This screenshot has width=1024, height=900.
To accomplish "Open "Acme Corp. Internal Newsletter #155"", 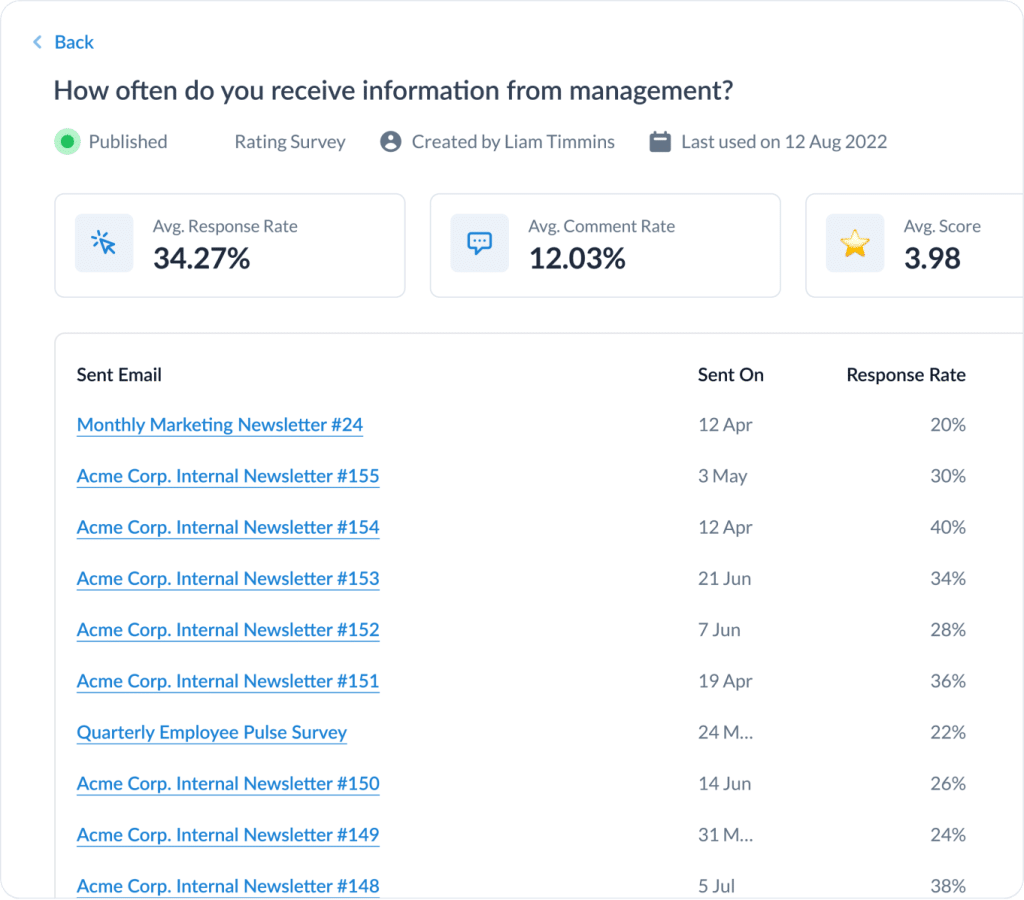I will [228, 476].
